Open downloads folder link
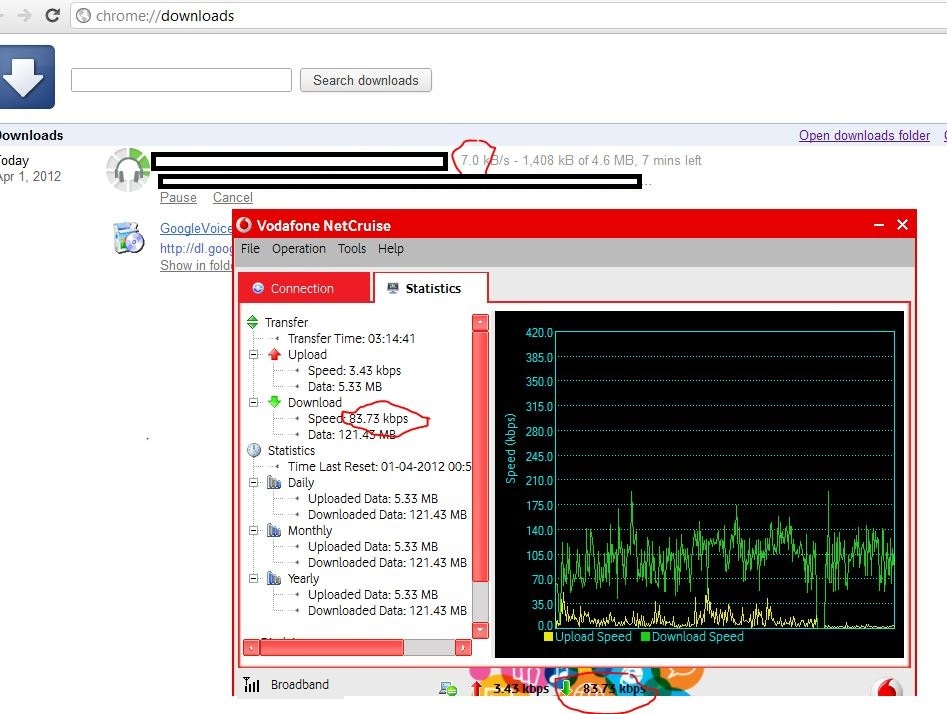 [x=864, y=135]
